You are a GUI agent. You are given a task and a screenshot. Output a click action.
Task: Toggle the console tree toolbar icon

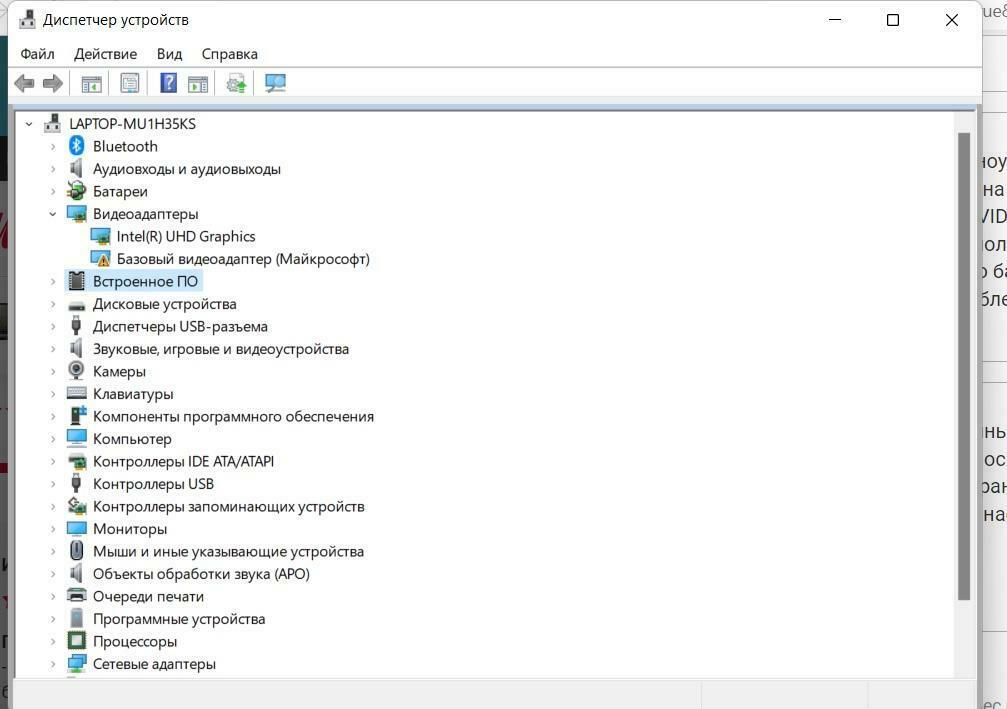coord(91,83)
